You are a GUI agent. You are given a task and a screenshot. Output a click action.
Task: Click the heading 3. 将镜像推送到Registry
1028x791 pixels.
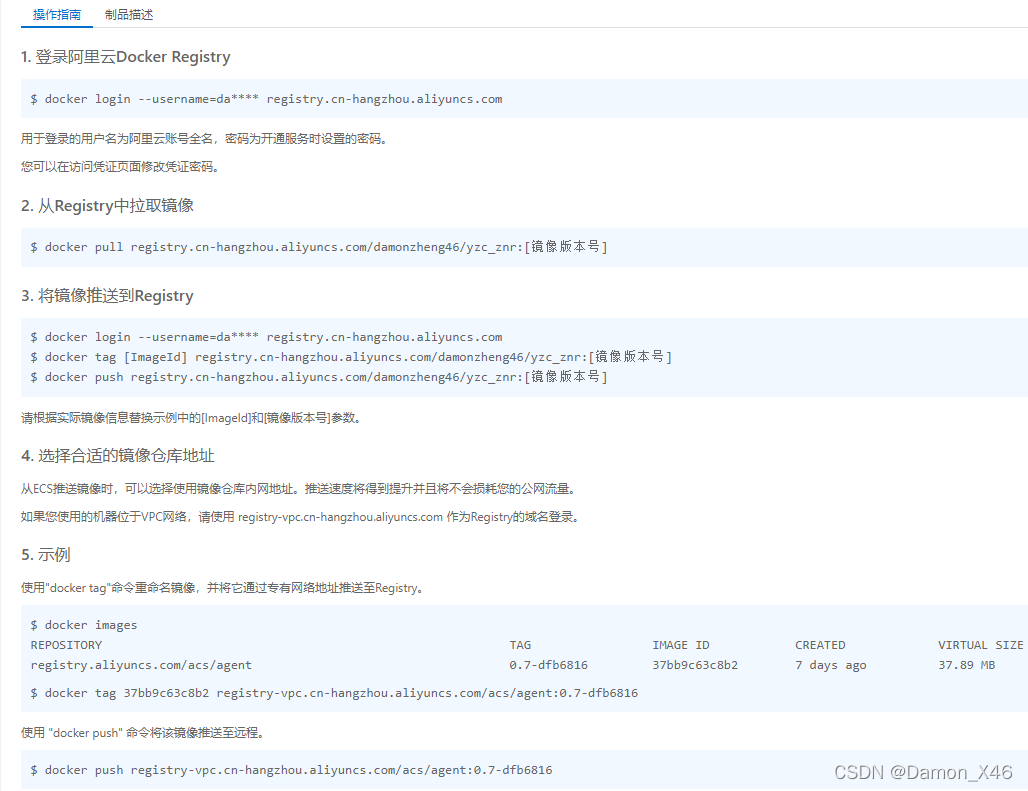coord(108,296)
